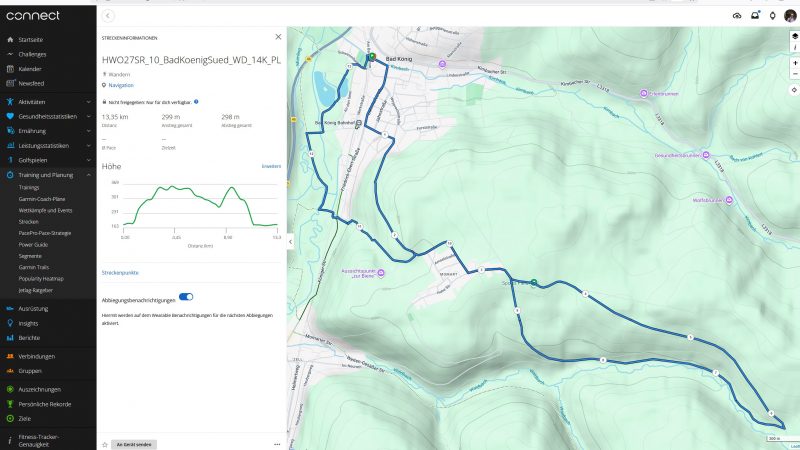Image resolution: width=800 pixels, height=450 pixels.
Task: Click the An Gerät senden button
Action: click(133, 443)
